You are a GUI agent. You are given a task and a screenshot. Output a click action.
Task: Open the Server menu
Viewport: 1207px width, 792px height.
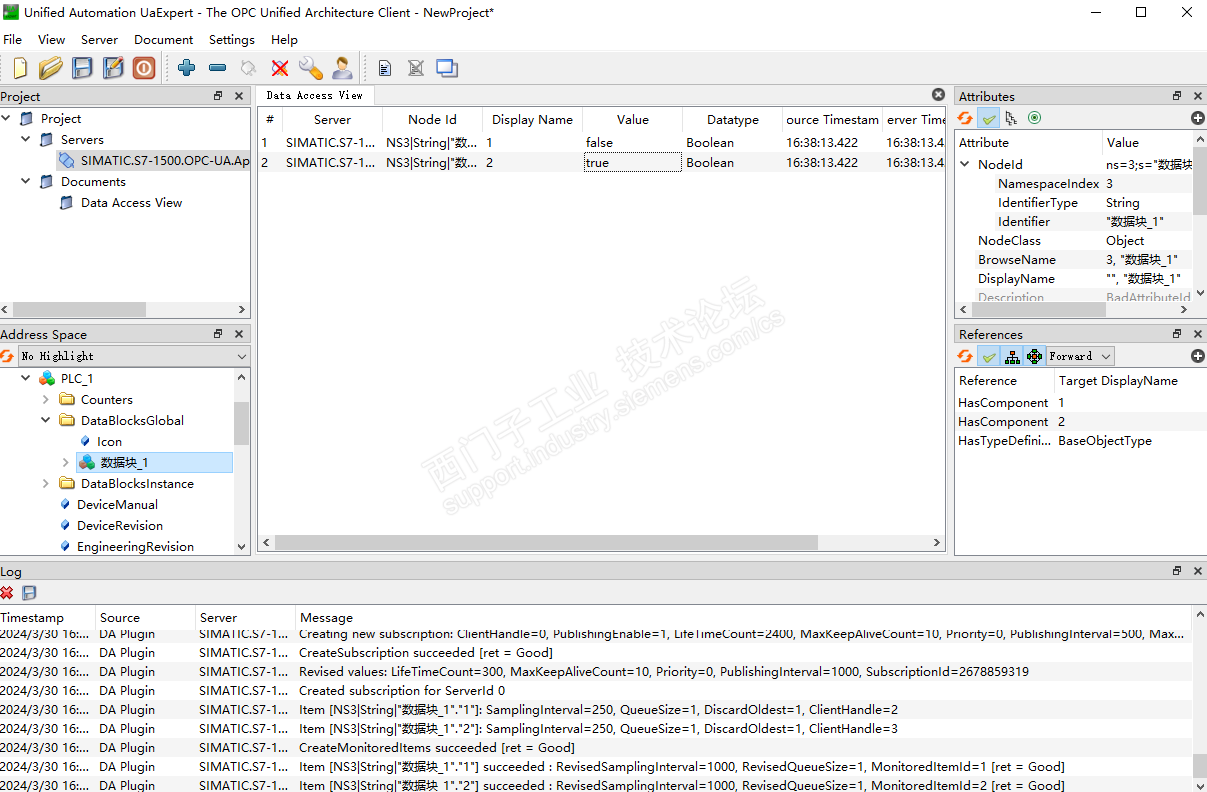pyautogui.click(x=99, y=40)
